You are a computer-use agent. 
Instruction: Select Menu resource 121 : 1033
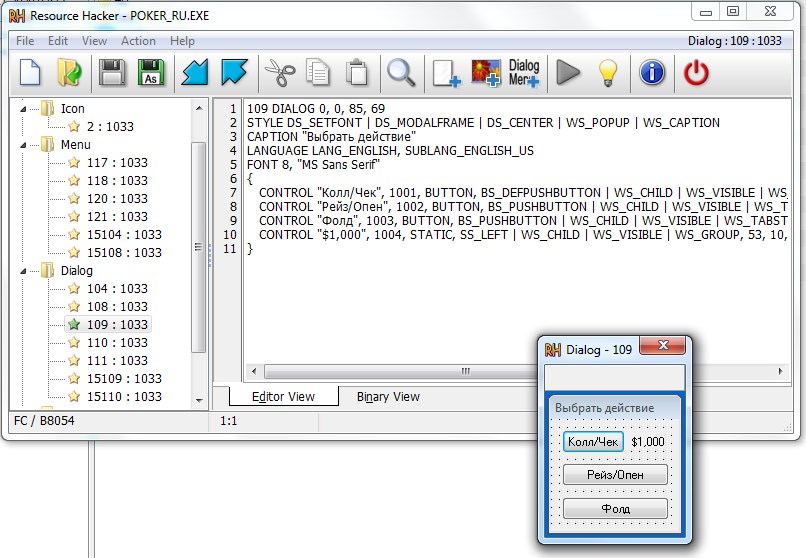point(117,216)
